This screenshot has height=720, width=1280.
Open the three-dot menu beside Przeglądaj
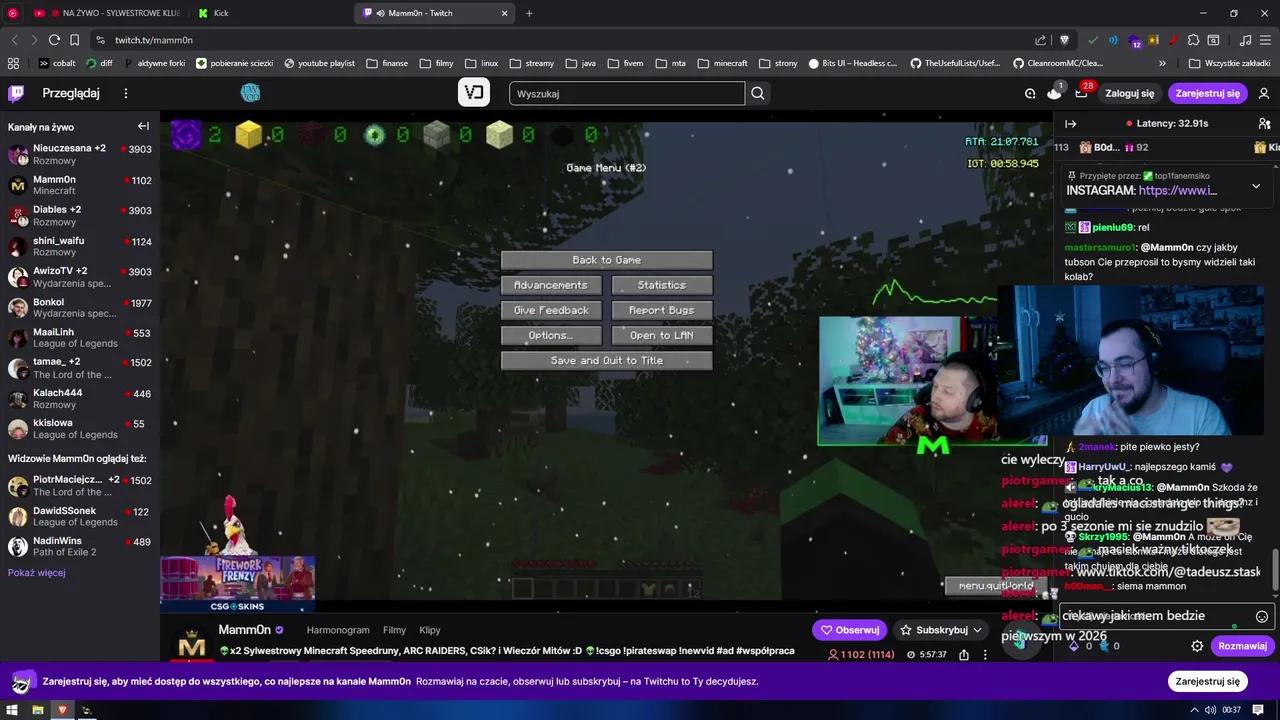[x=126, y=93]
